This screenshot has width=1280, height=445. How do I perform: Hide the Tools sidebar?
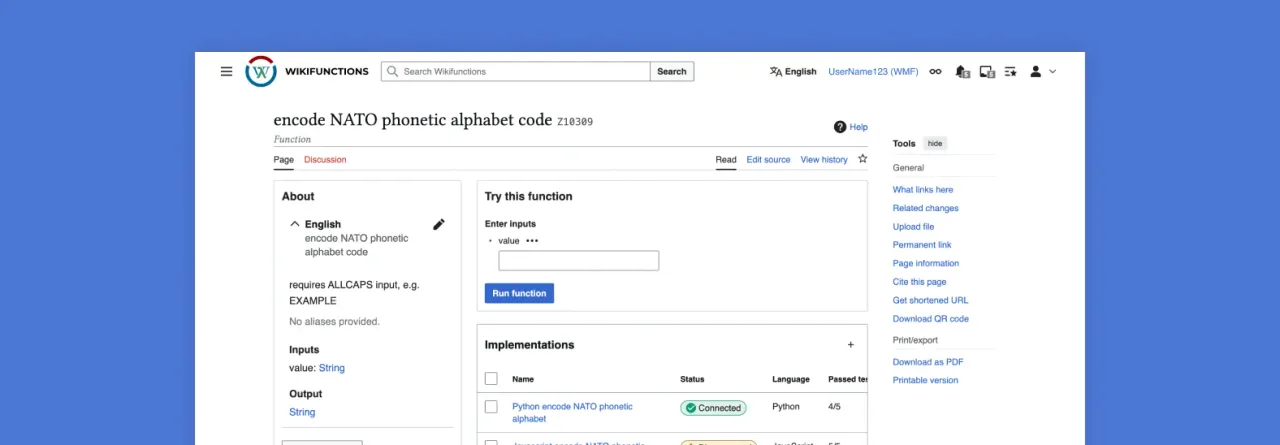coord(935,143)
